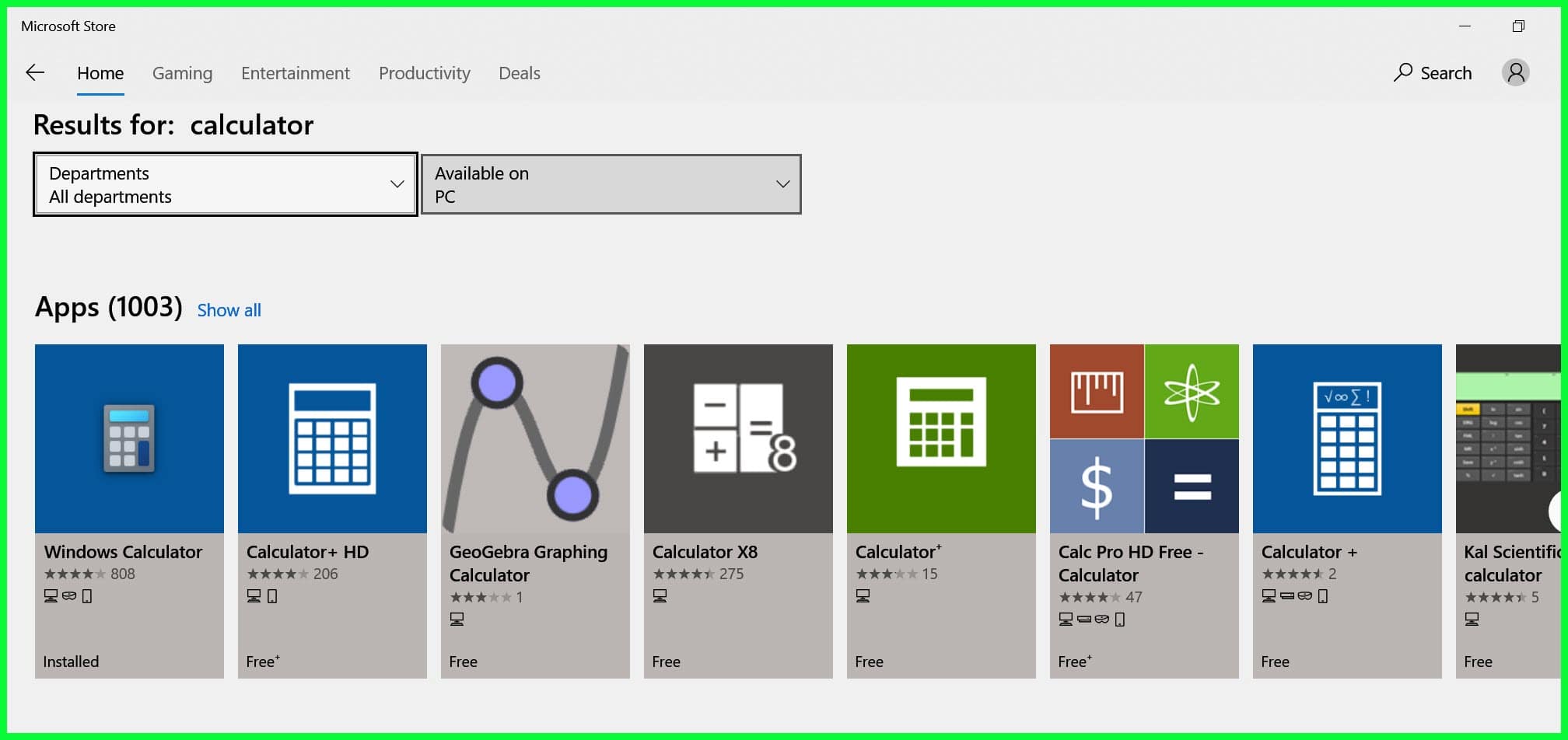Click the Calculator X8 title text
Screen dimensions: 1568x740
tap(705, 552)
